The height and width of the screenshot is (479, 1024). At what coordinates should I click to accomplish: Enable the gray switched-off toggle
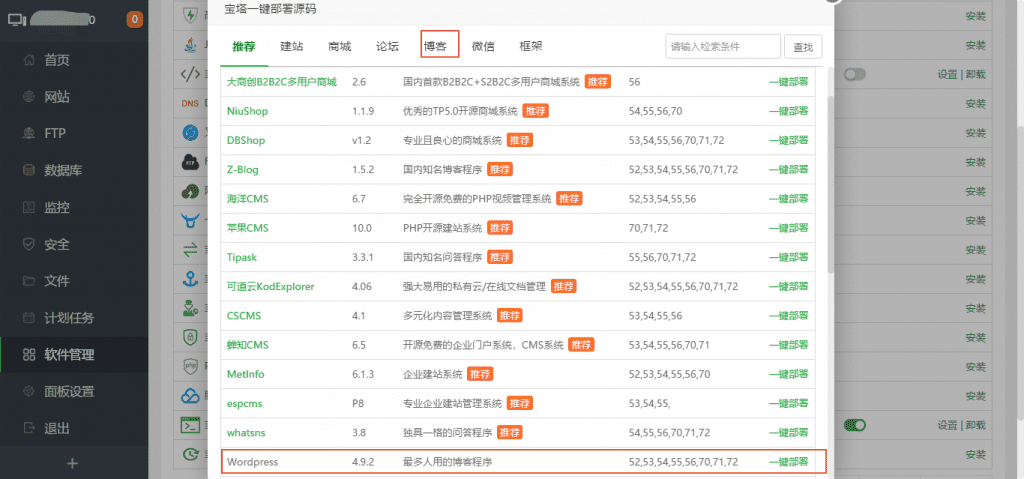click(x=854, y=74)
